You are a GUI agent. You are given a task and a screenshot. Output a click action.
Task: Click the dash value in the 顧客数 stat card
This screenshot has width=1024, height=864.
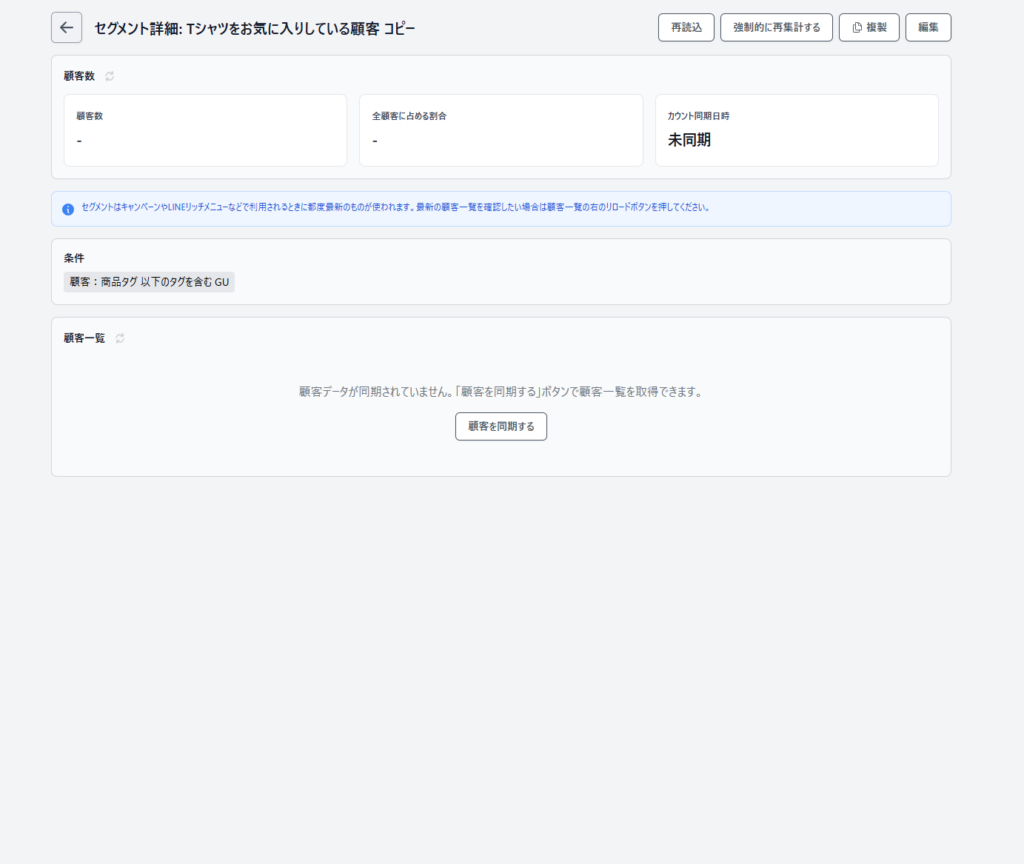click(x=79, y=140)
